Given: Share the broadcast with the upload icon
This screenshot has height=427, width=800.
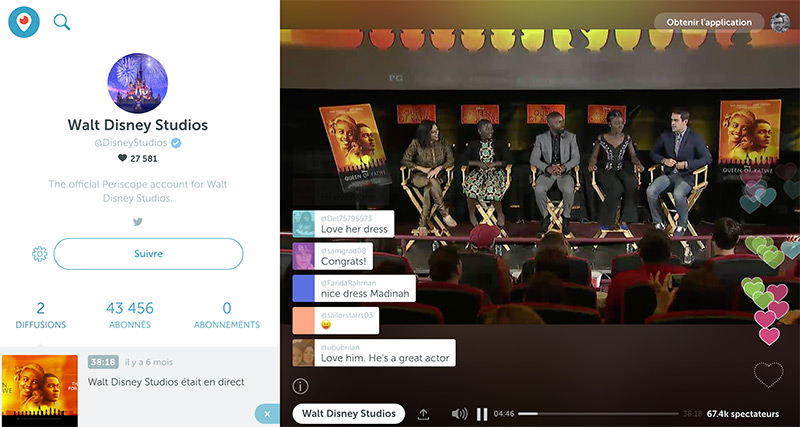Looking at the screenshot, I should pyautogui.click(x=423, y=414).
